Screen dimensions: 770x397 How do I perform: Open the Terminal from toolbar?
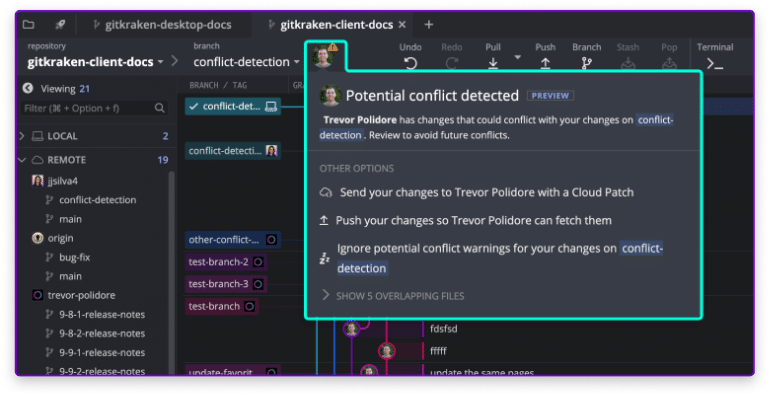pyautogui.click(x=715, y=63)
